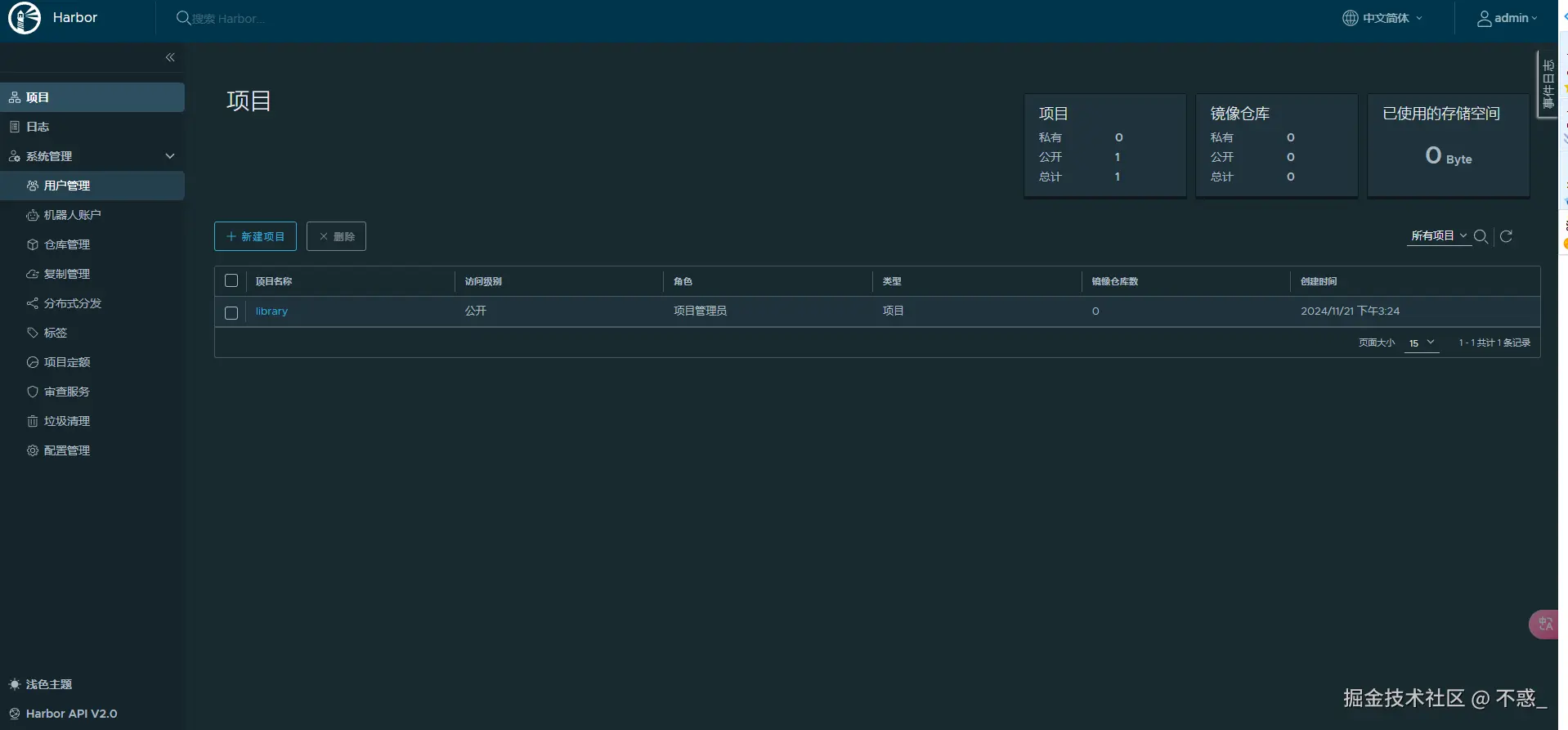
Task: Click the 配置管理 gear icon
Action: 33,450
